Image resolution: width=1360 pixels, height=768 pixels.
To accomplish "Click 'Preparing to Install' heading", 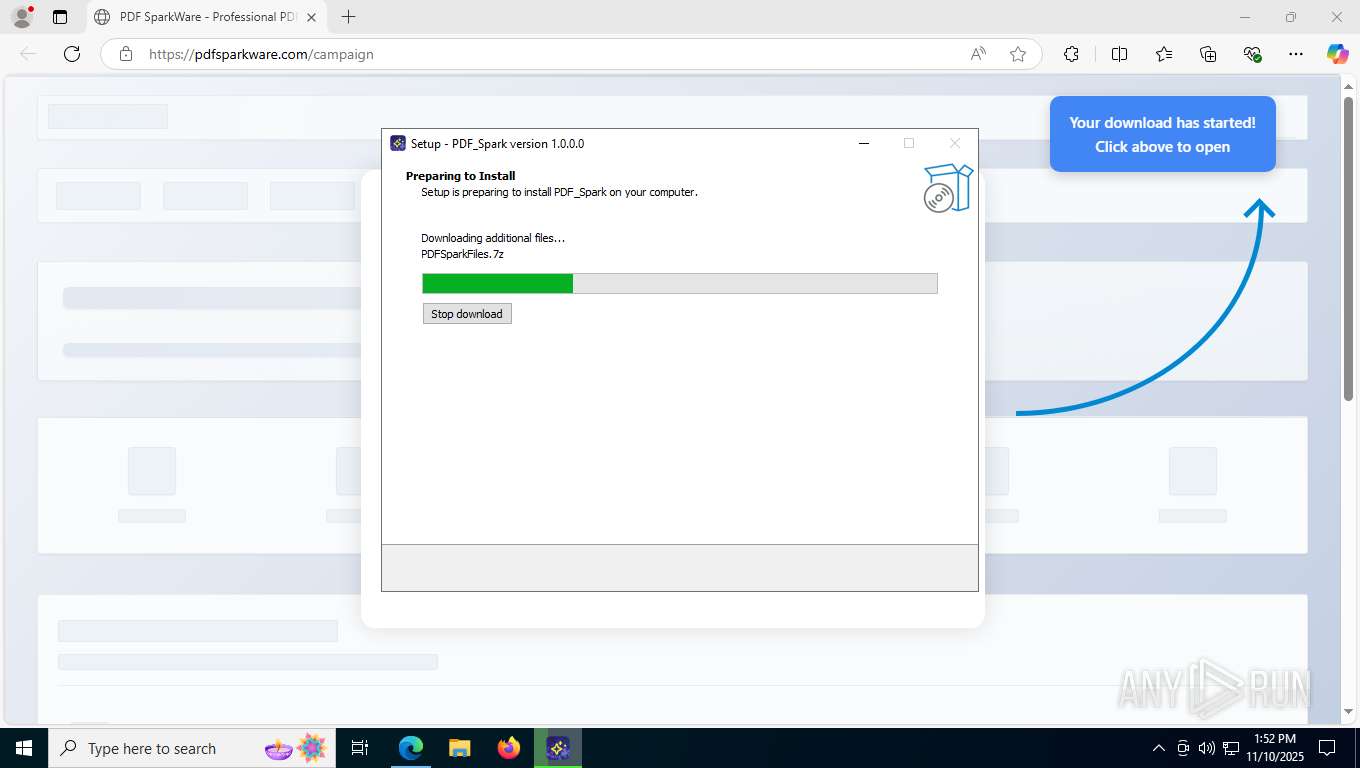I will (461, 176).
